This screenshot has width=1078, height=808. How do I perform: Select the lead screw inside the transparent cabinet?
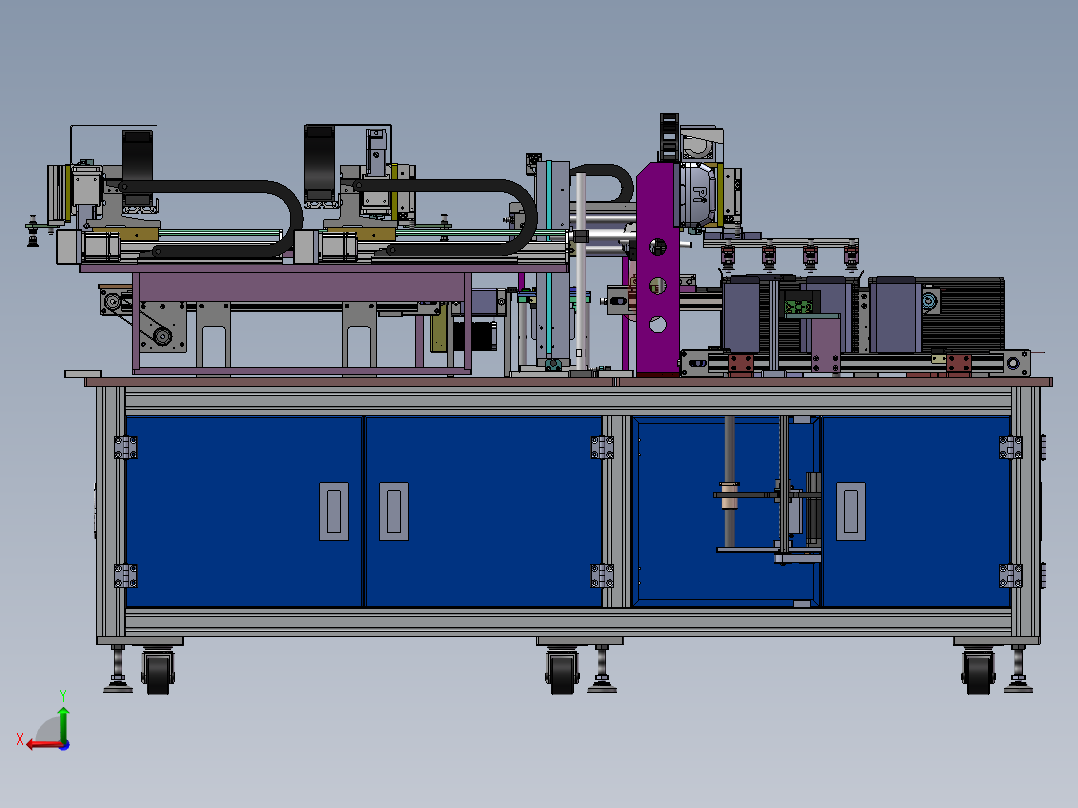click(784, 483)
